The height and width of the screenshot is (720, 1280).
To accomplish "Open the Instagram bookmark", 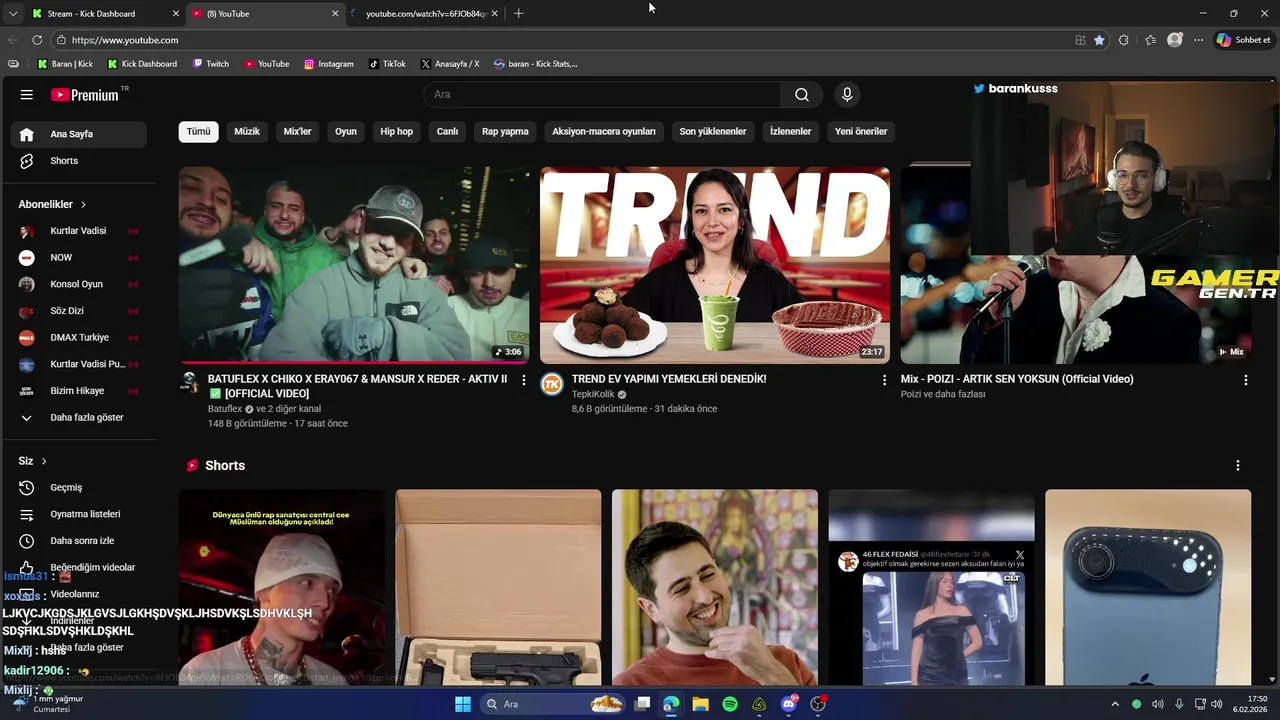I will coord(329,64).
